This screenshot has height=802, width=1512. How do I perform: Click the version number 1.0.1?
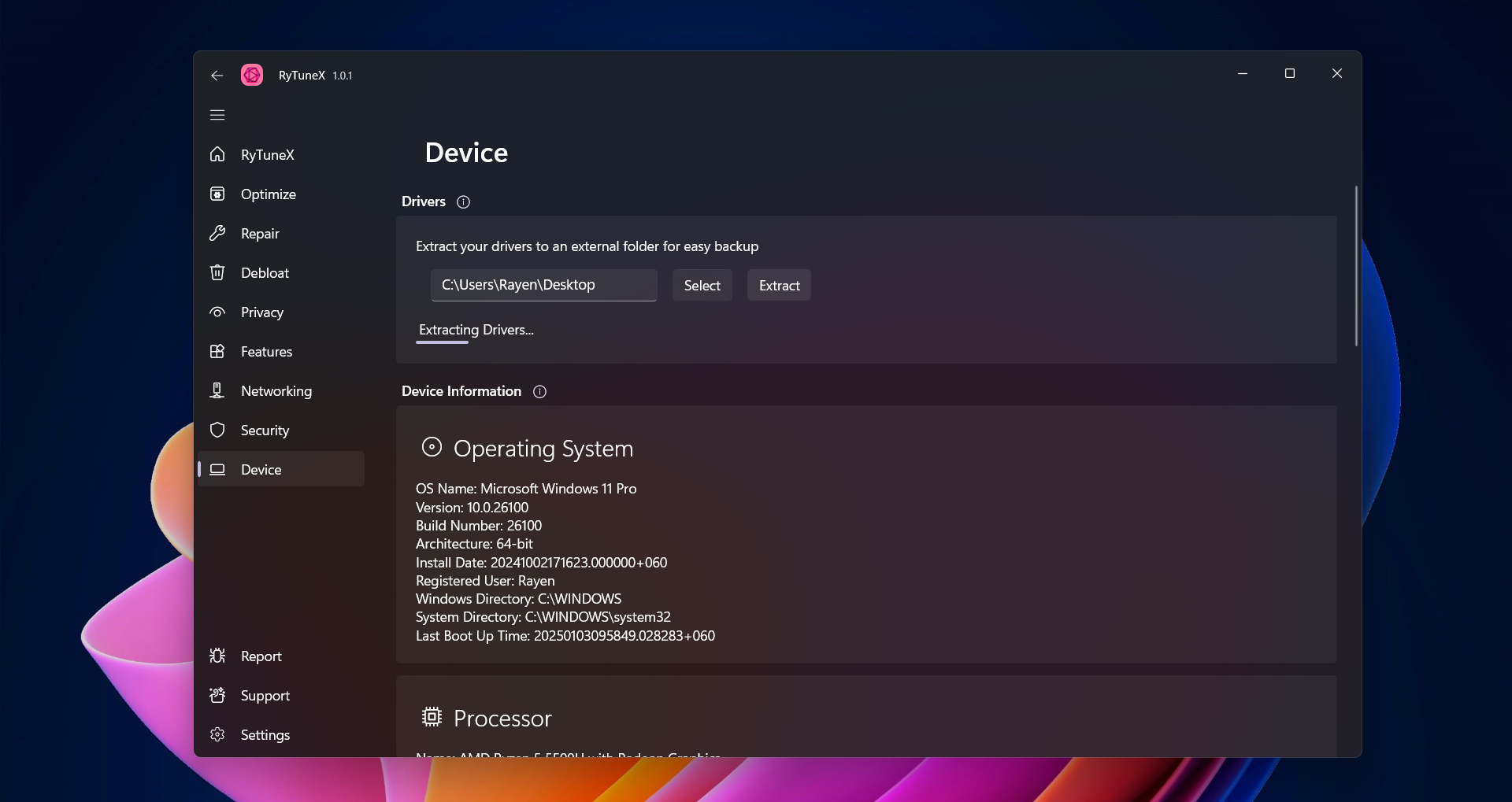tap(343, 76)
